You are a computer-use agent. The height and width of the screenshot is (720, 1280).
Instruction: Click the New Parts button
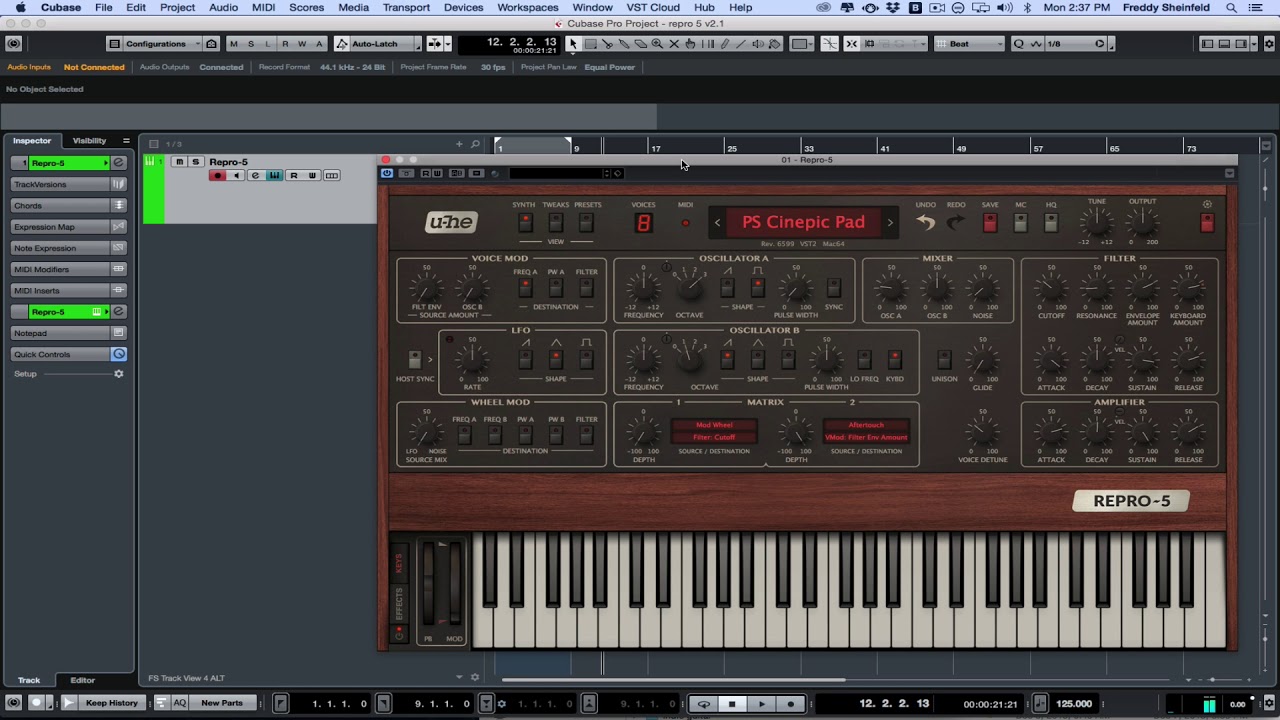pos(222,703)
